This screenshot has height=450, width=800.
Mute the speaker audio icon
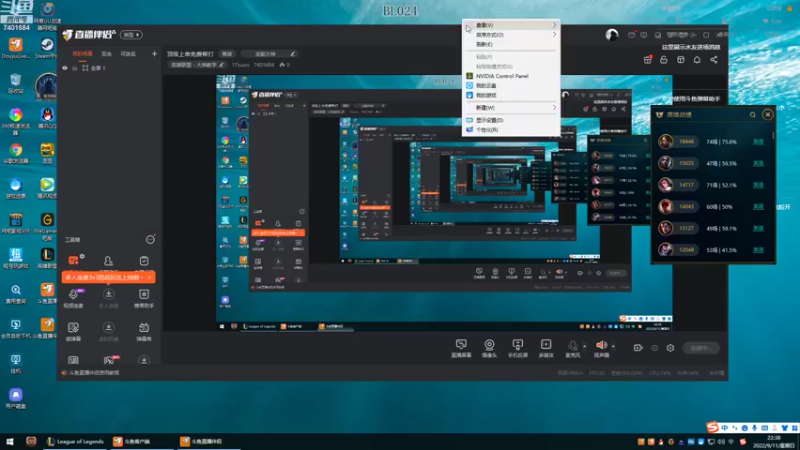(602, 345)
